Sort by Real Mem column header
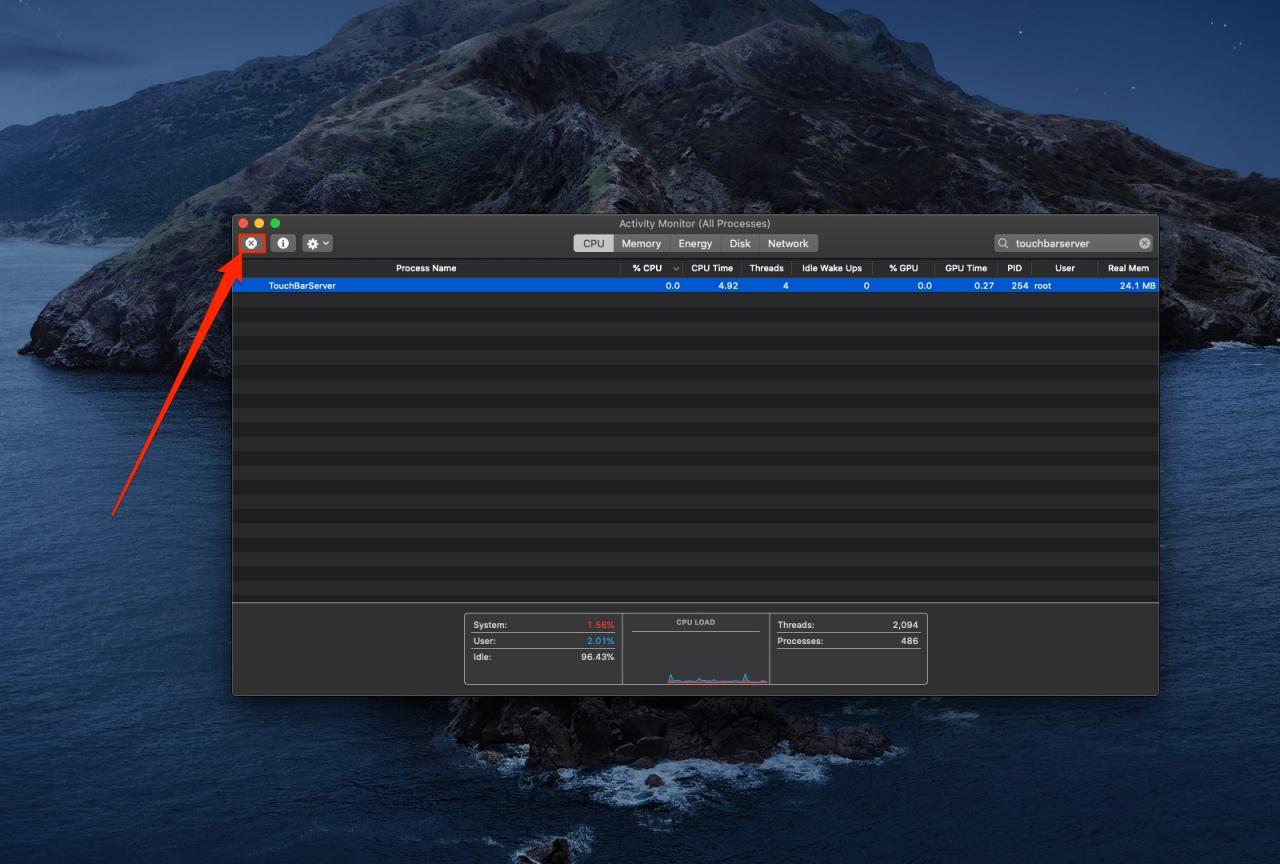Viewport: 1280px width, 864px height. [1128, 268]
